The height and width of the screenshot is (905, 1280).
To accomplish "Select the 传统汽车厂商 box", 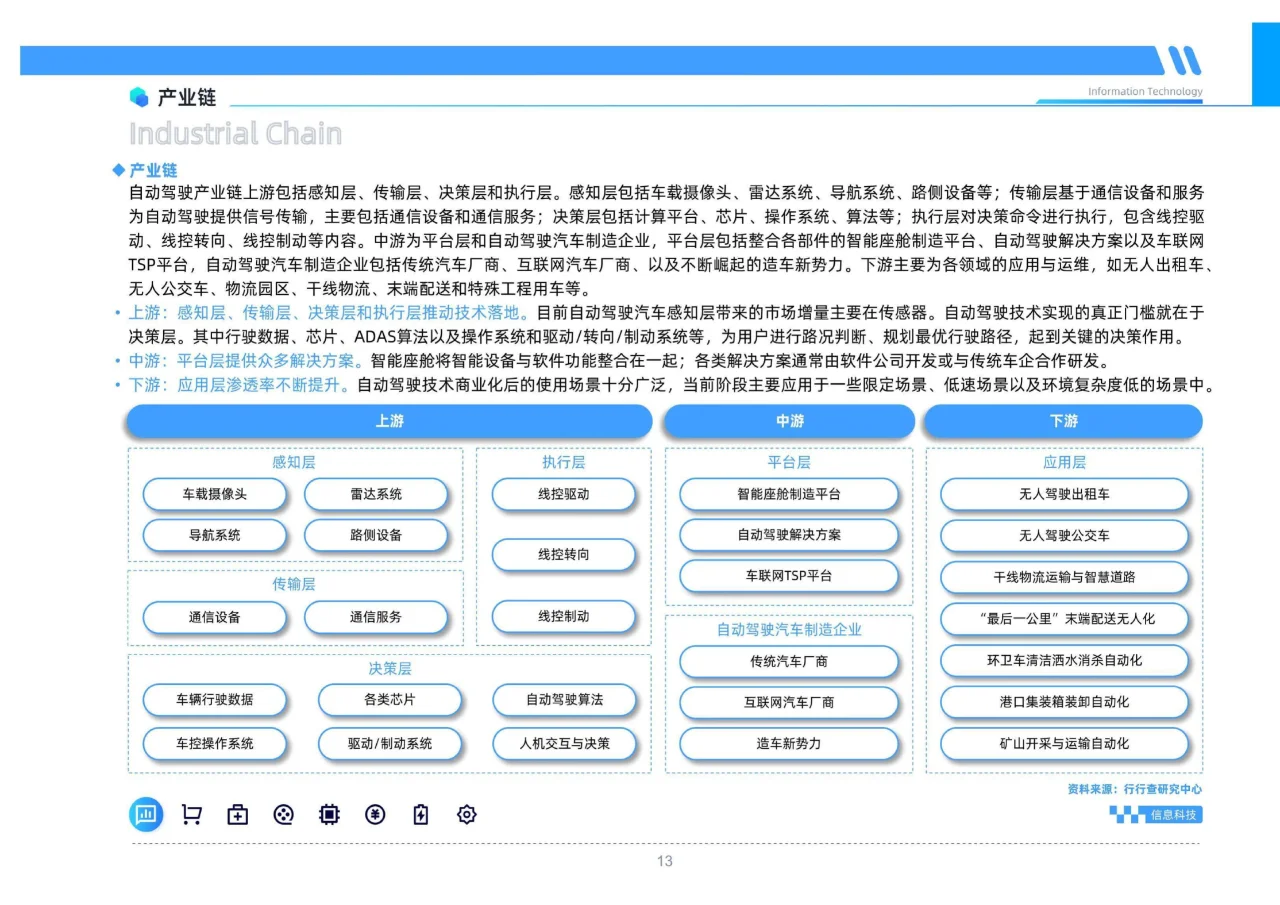I will tap(789, 661).
